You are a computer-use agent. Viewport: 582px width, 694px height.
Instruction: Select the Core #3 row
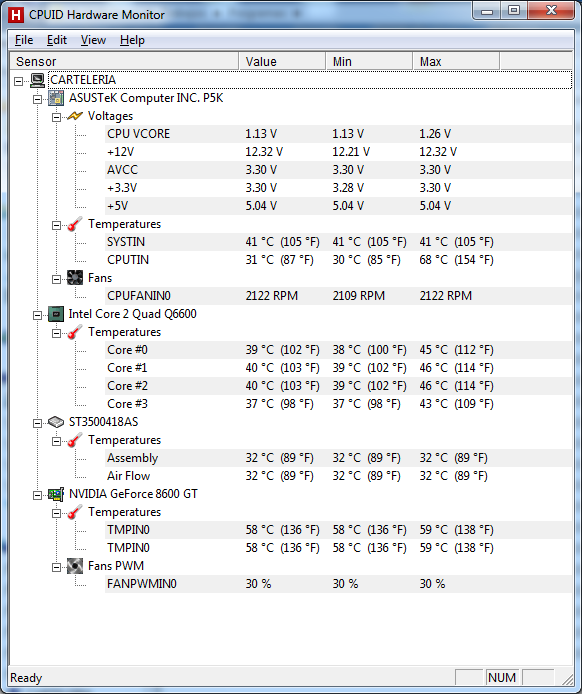[x=338, y=404]
